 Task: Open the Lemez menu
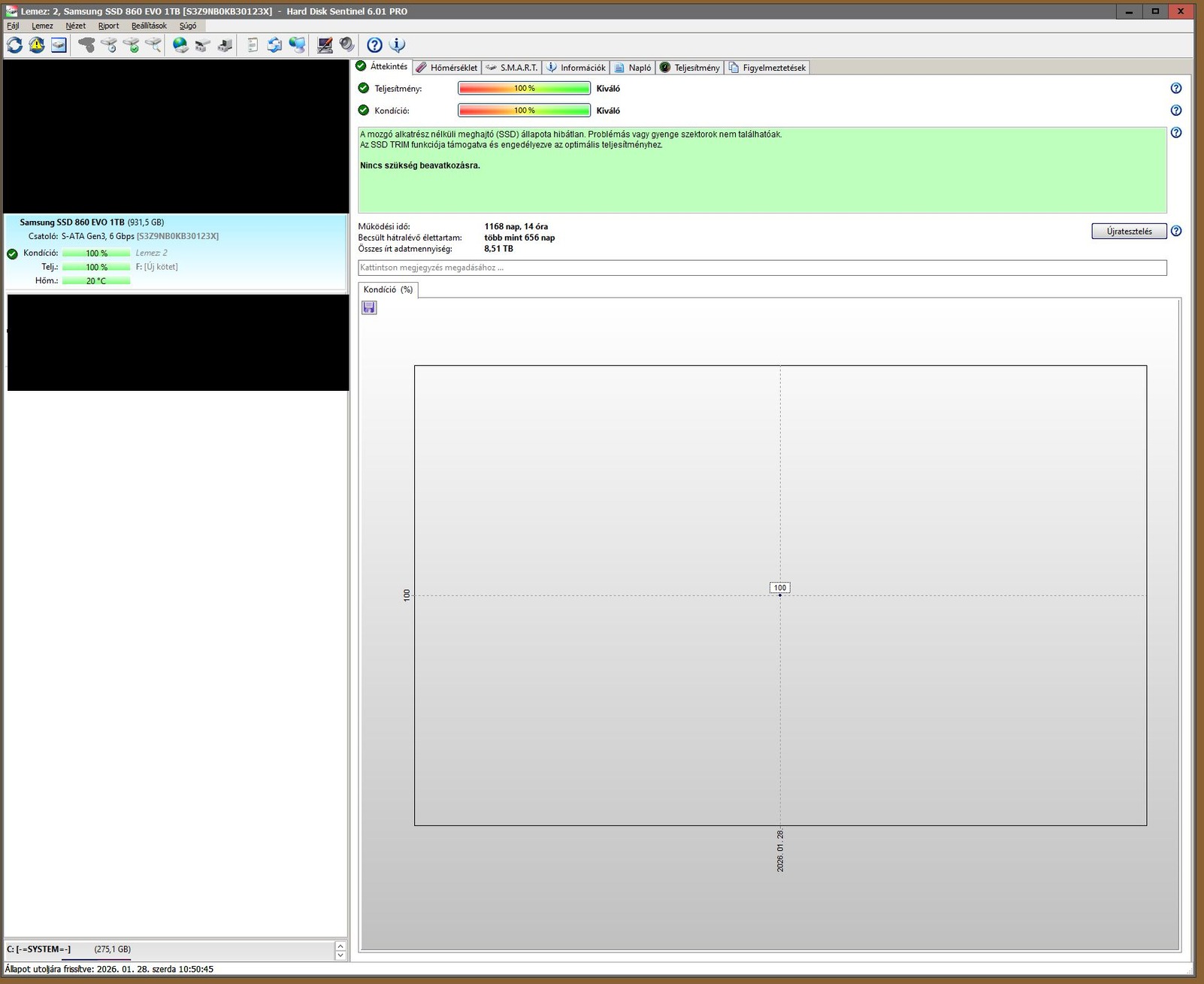click(42, 26)
